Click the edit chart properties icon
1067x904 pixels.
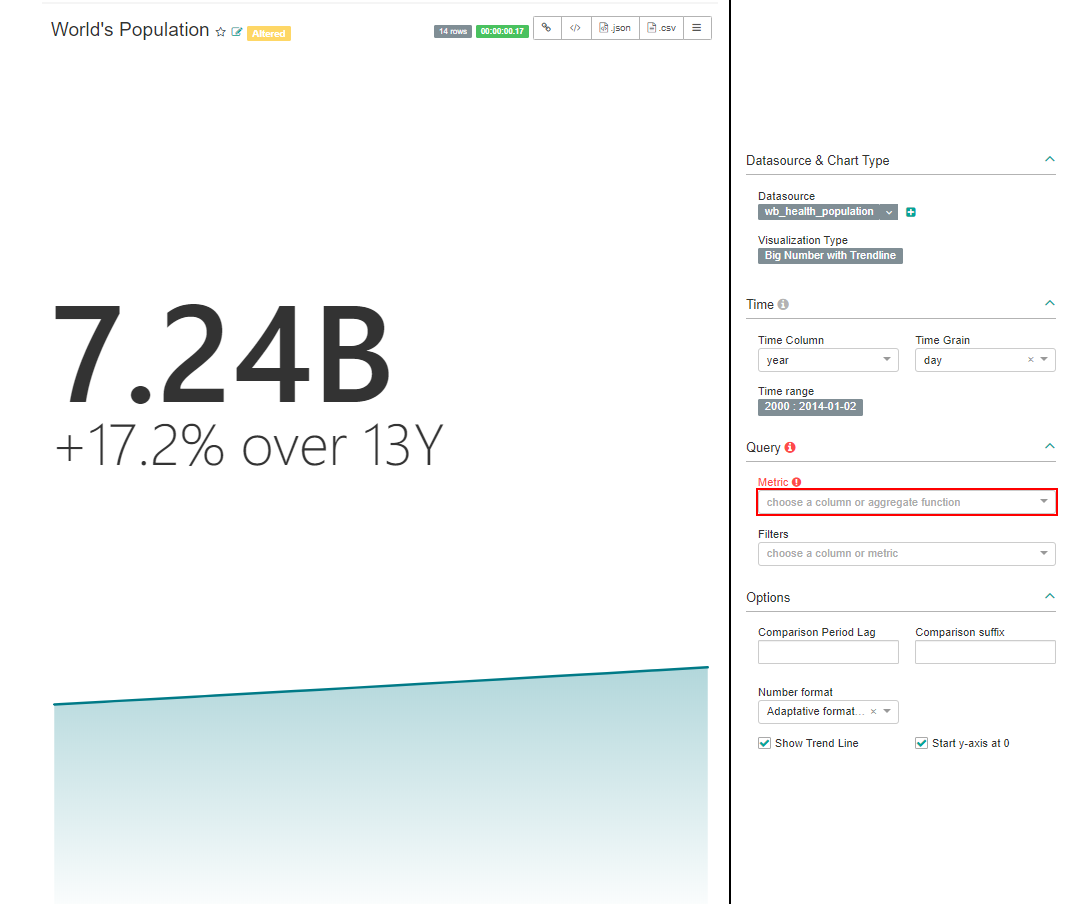pos(237,32)
